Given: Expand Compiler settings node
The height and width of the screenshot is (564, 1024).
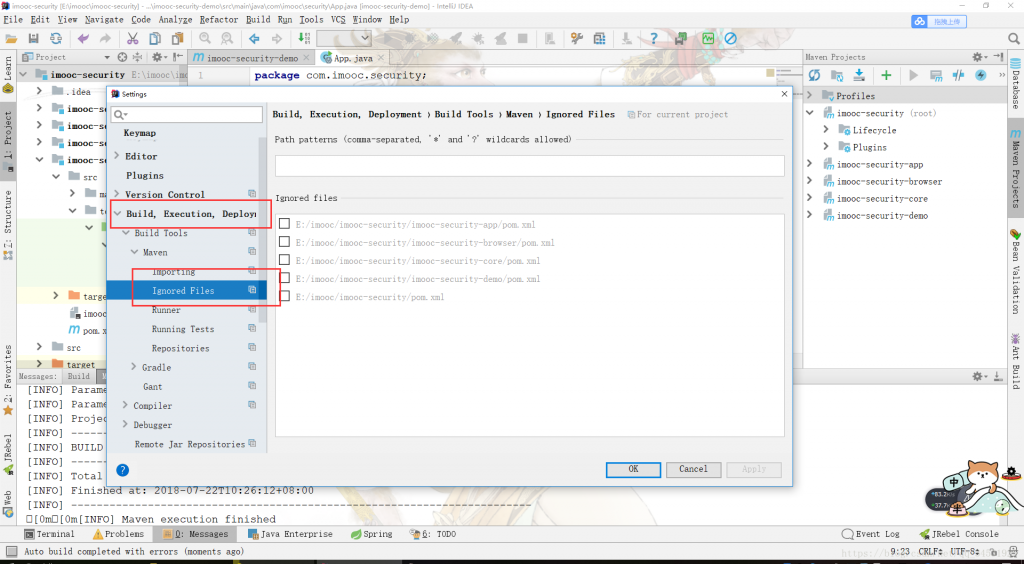Looking at the screenshot, I should [125, 405].
